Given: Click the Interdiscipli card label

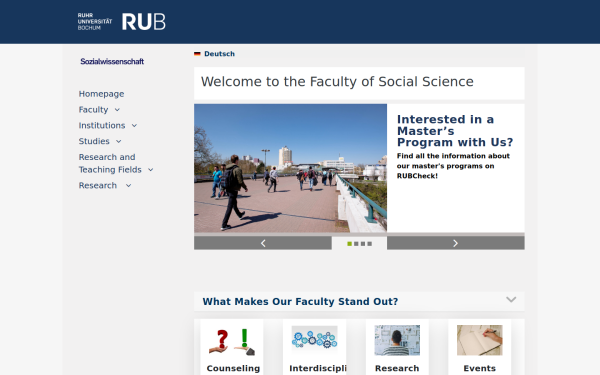Looking at the screenshot, I should coord(318,368).
